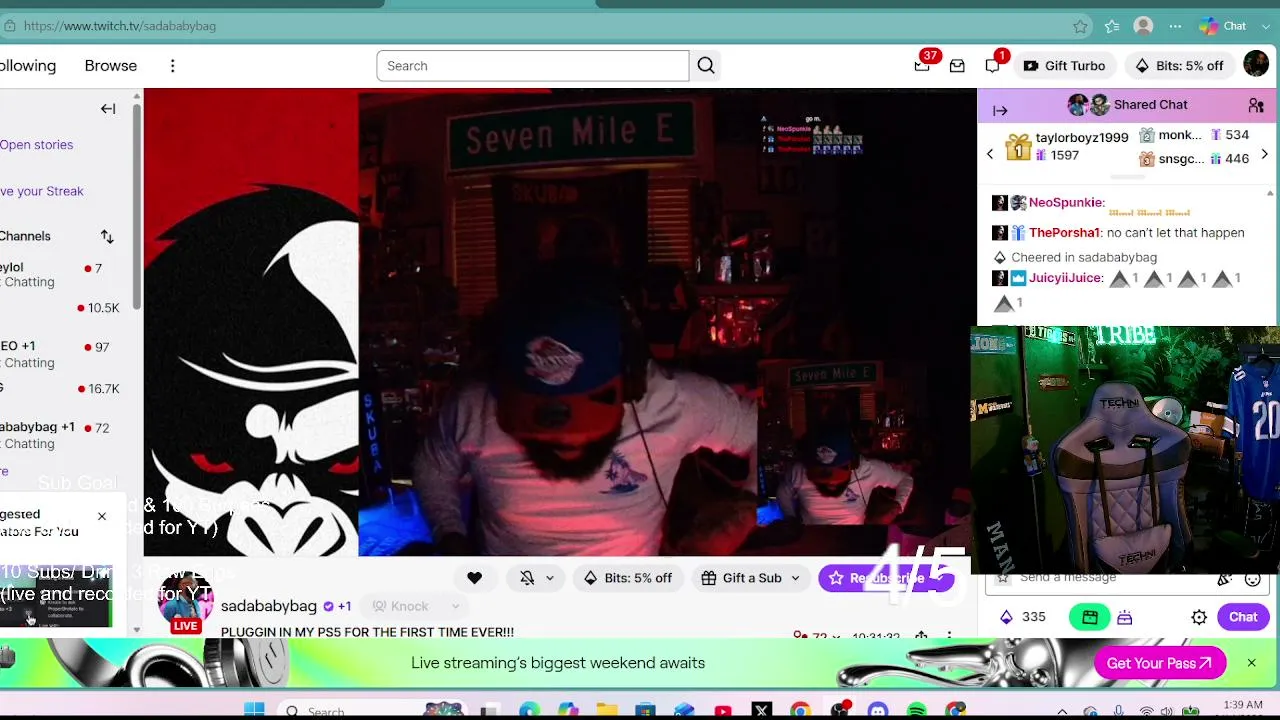Viewport: 1280px width, 720px height.
Task: Click NeoSpunkie username in chat
Action: click(1066, 203)
